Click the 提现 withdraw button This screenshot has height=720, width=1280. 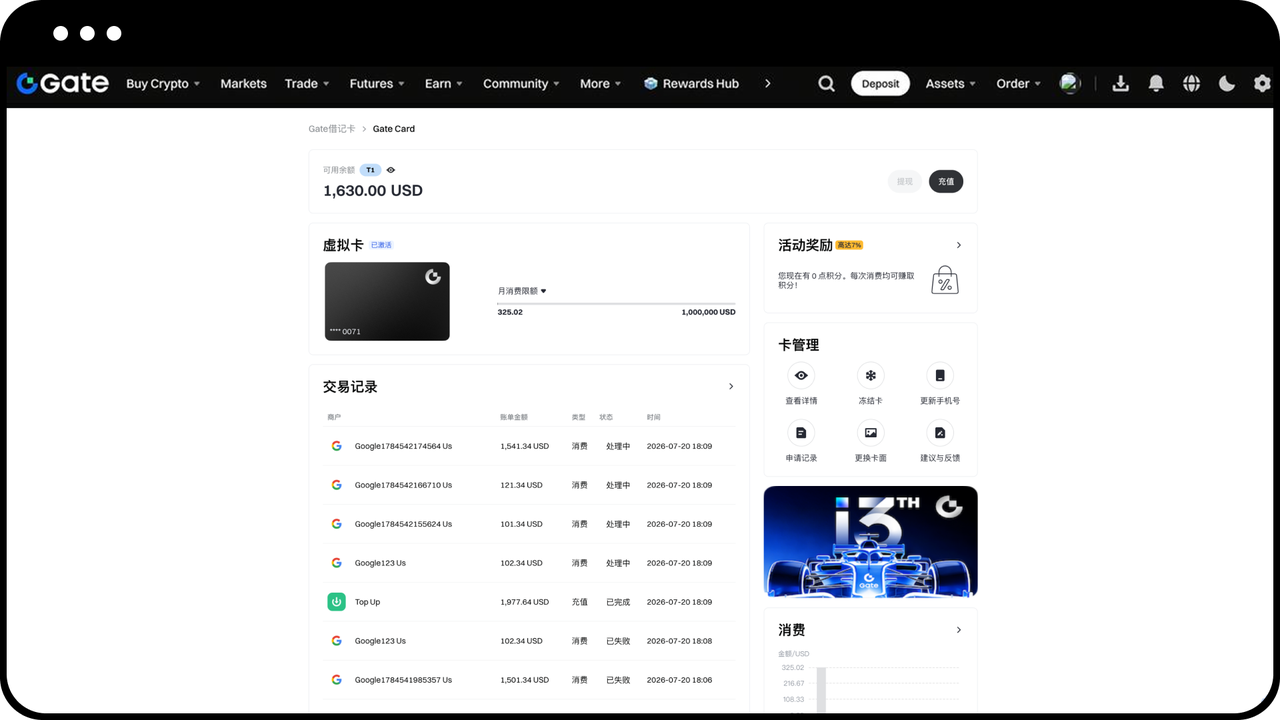pos(905,181)
